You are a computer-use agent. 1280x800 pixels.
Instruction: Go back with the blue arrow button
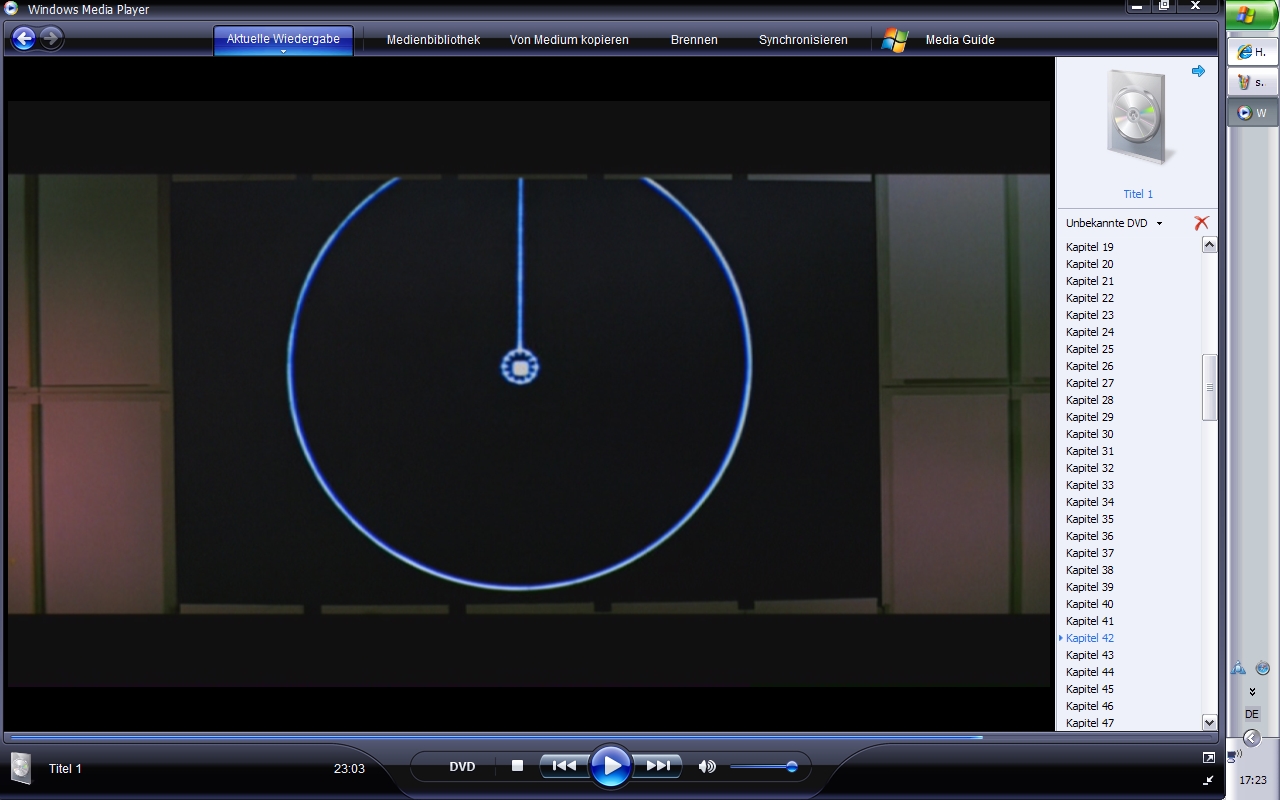pyautogui.click(x=23, y=39)
